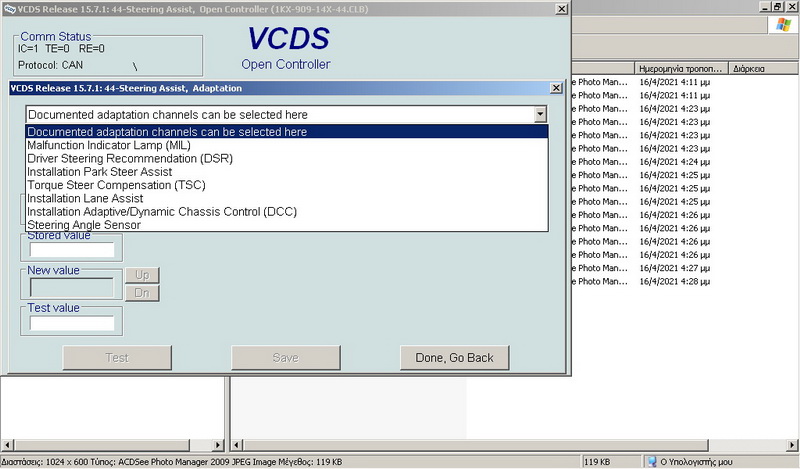This screenshot has height=469, width=800.
Task: Restore down the background ACDSee window
Action: pos(777,7)
